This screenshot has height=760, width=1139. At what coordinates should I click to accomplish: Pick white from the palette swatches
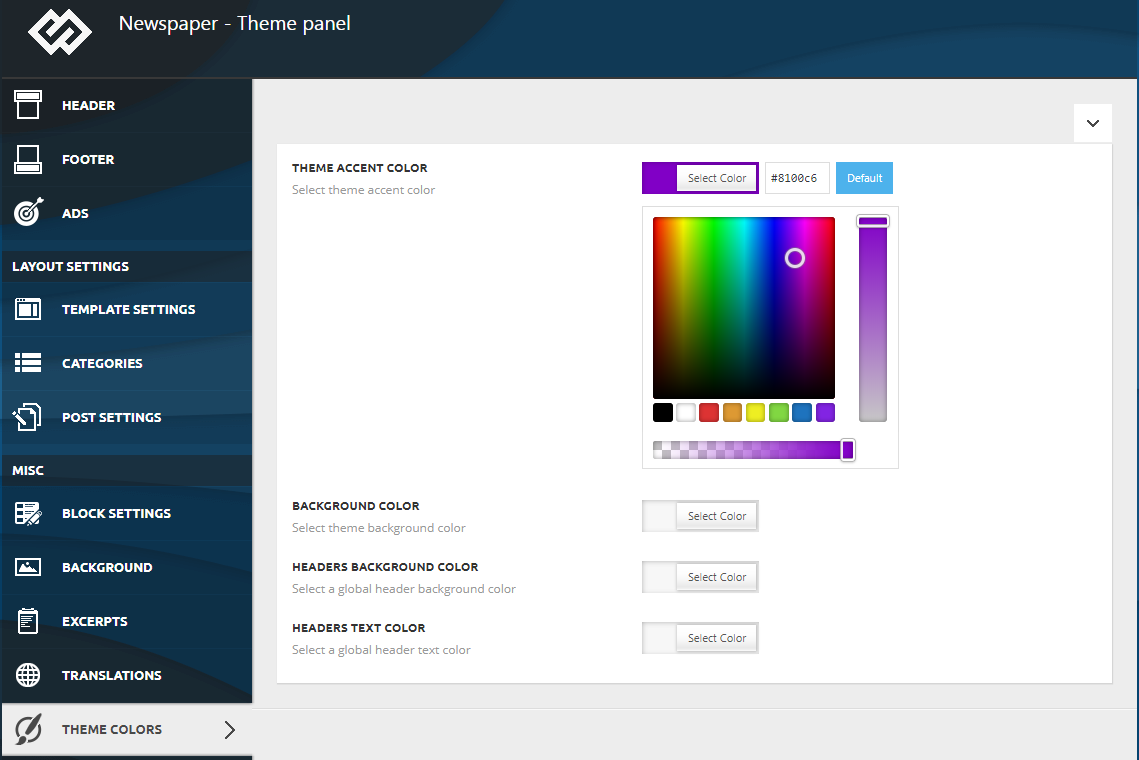coord(686,413)
